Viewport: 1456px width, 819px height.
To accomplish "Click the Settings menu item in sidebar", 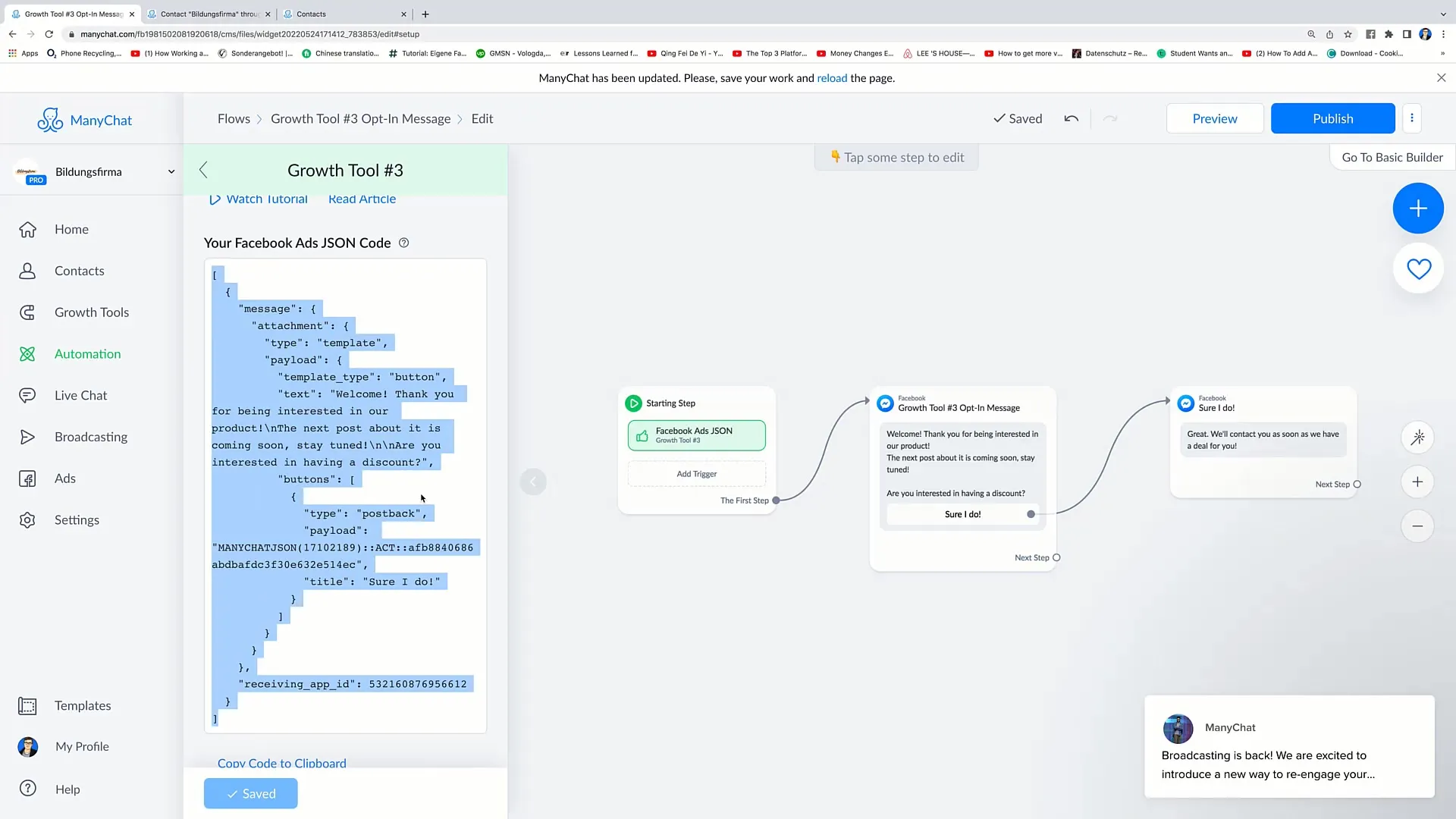I will point(77,519).
